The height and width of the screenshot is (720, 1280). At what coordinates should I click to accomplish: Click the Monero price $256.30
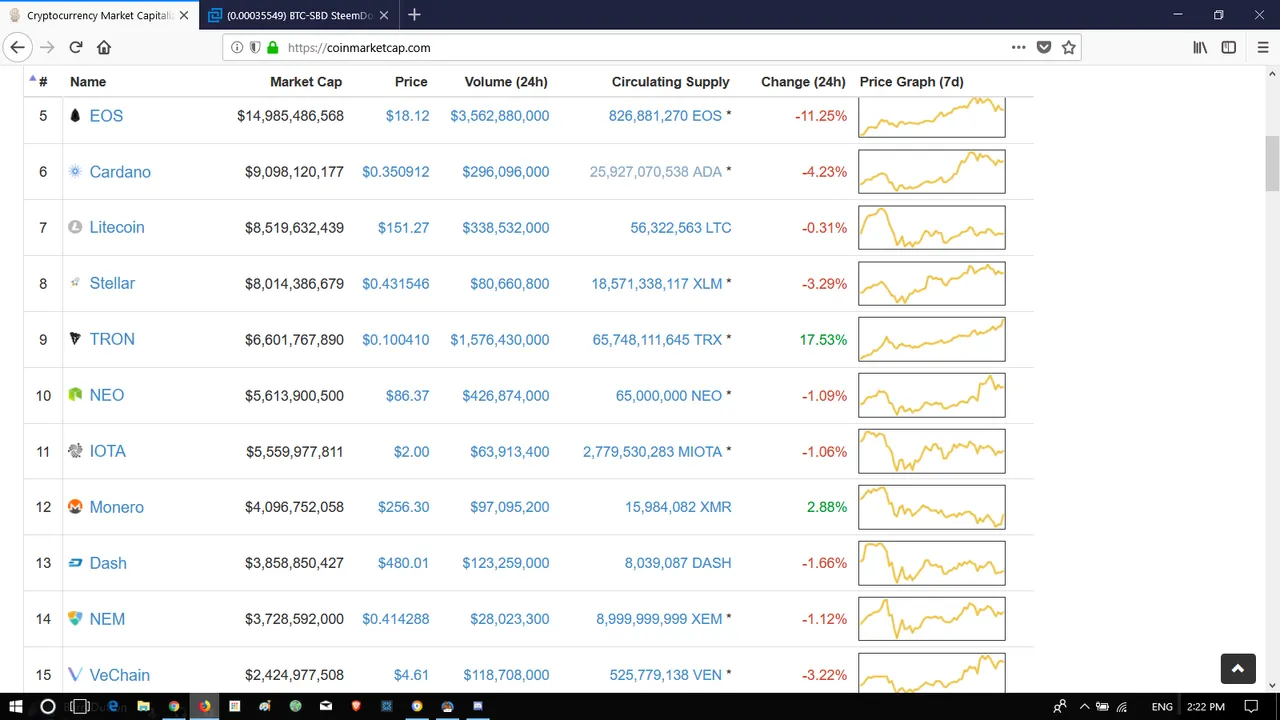pos(404,507)
